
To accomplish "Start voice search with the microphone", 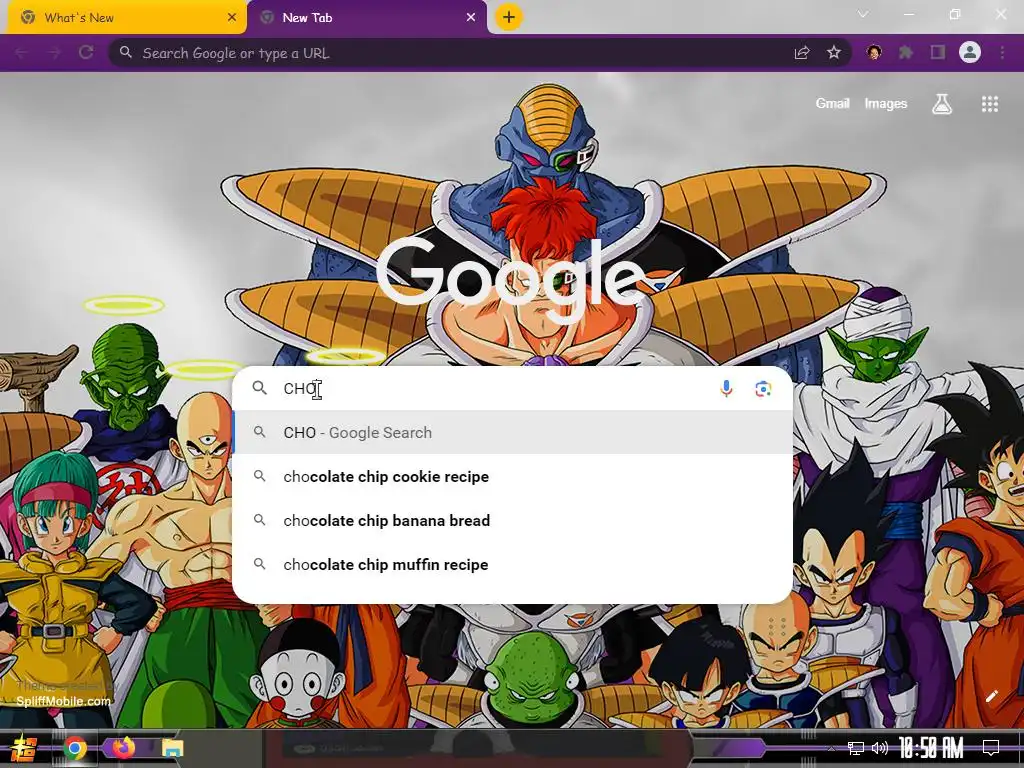I will (726, 389).
